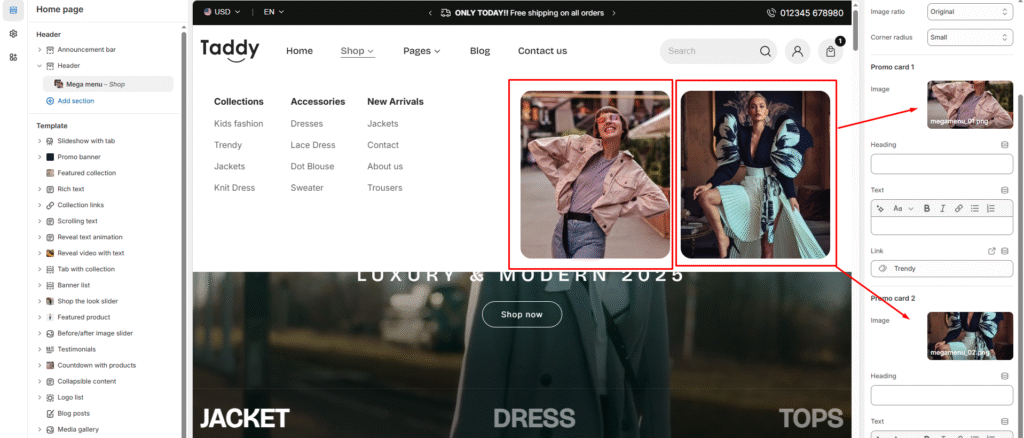Click the insert link icon in the Text editor

(958, 208)
